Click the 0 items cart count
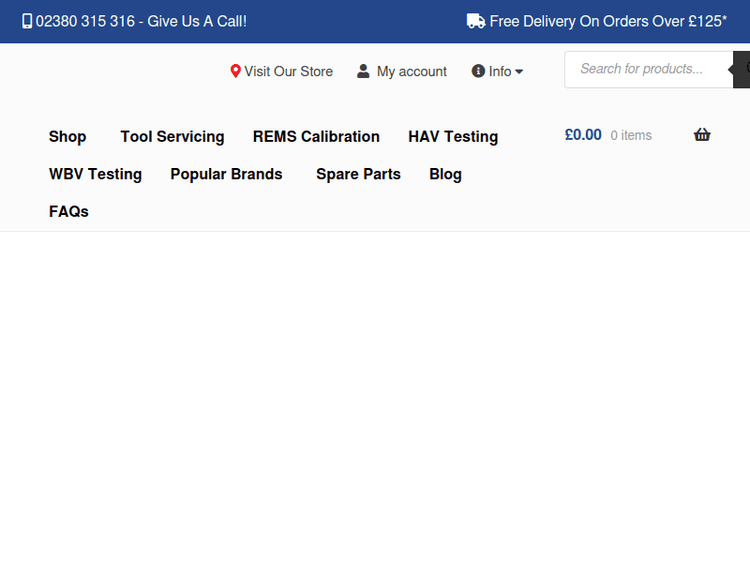 point(631,135)
